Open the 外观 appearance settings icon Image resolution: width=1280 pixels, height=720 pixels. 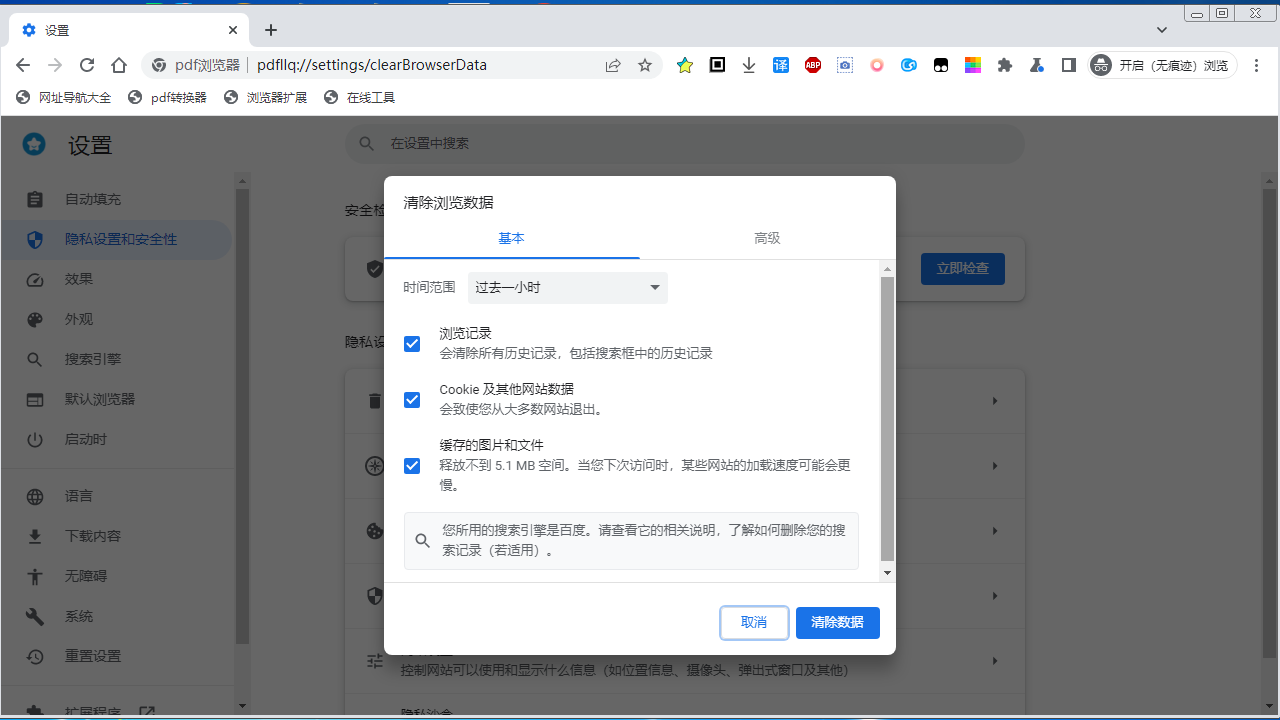point(34,319)
